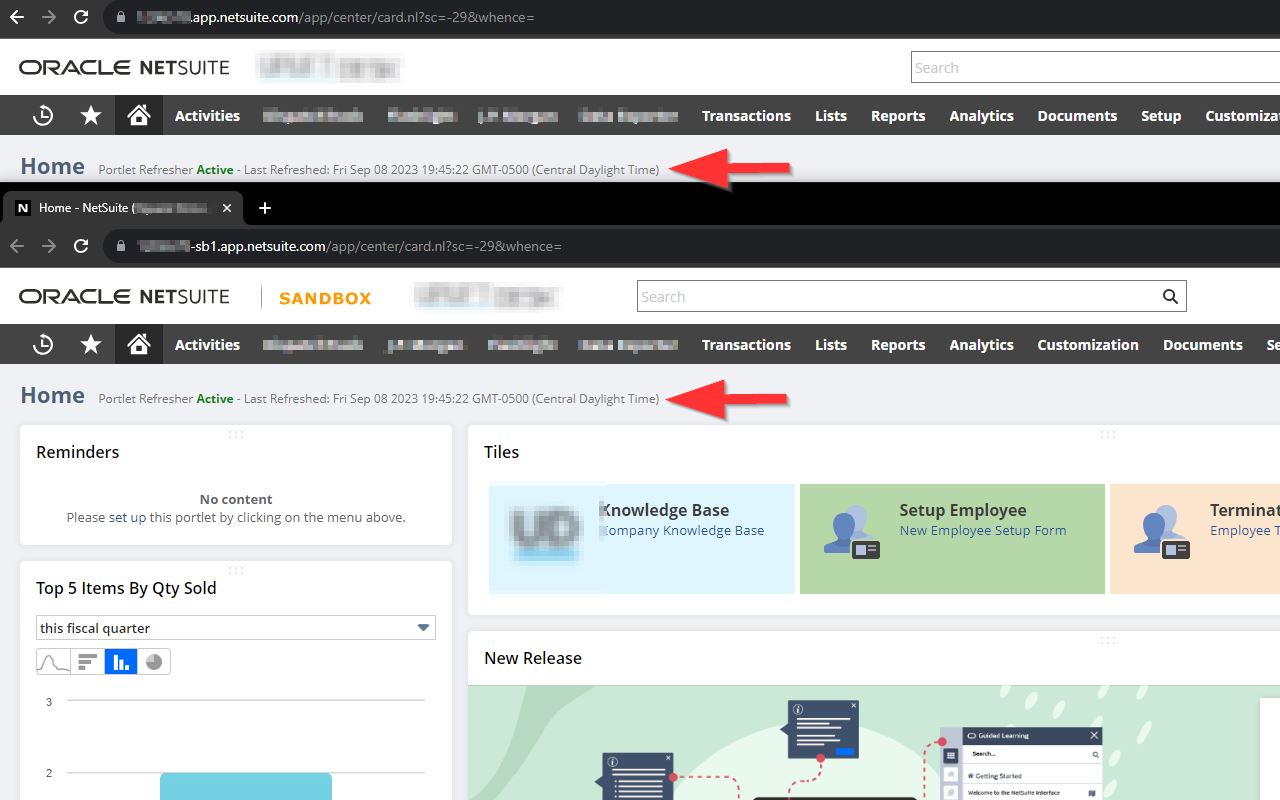Click the padlock in the address bar
The image size is (1280, 800).
(x=120, y=248)
